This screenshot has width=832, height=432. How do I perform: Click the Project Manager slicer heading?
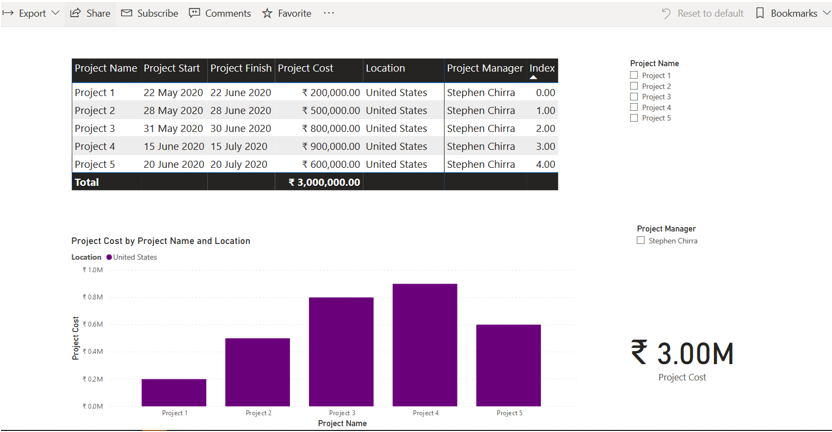[x=666, y=228]
